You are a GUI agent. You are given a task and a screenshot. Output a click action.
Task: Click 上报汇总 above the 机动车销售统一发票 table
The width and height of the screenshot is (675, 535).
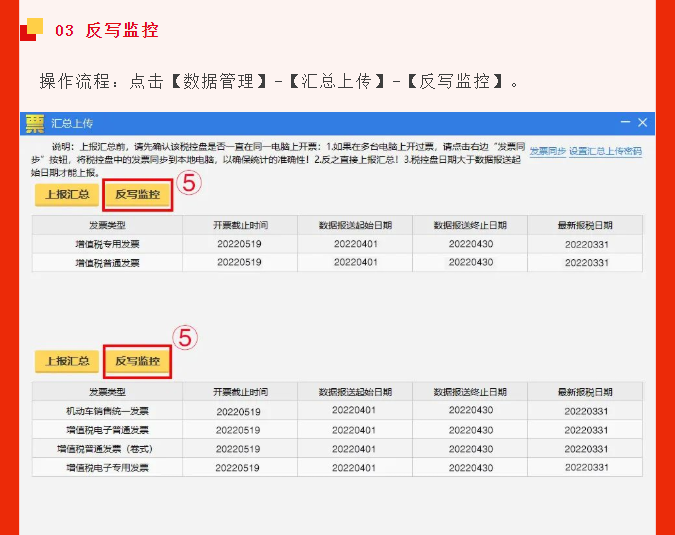67,361
